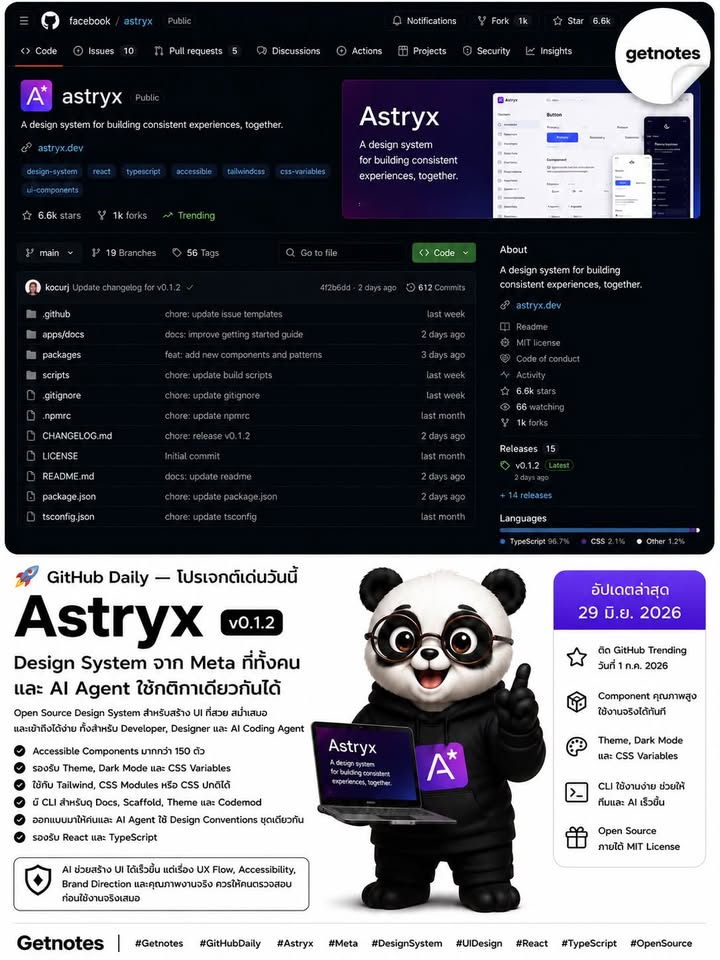Select the accessible topic tag
720x960 pixels.
tap(193, 171)
